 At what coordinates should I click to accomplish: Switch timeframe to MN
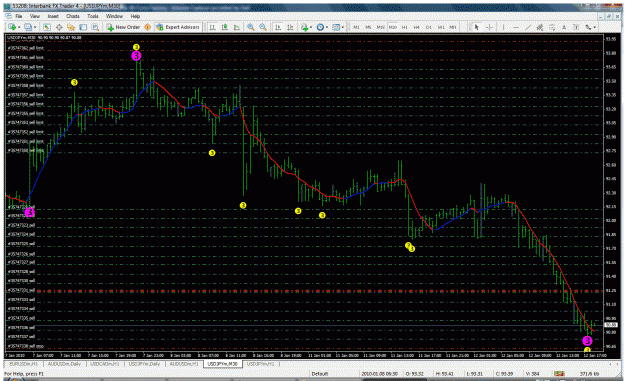coord(453,27)
